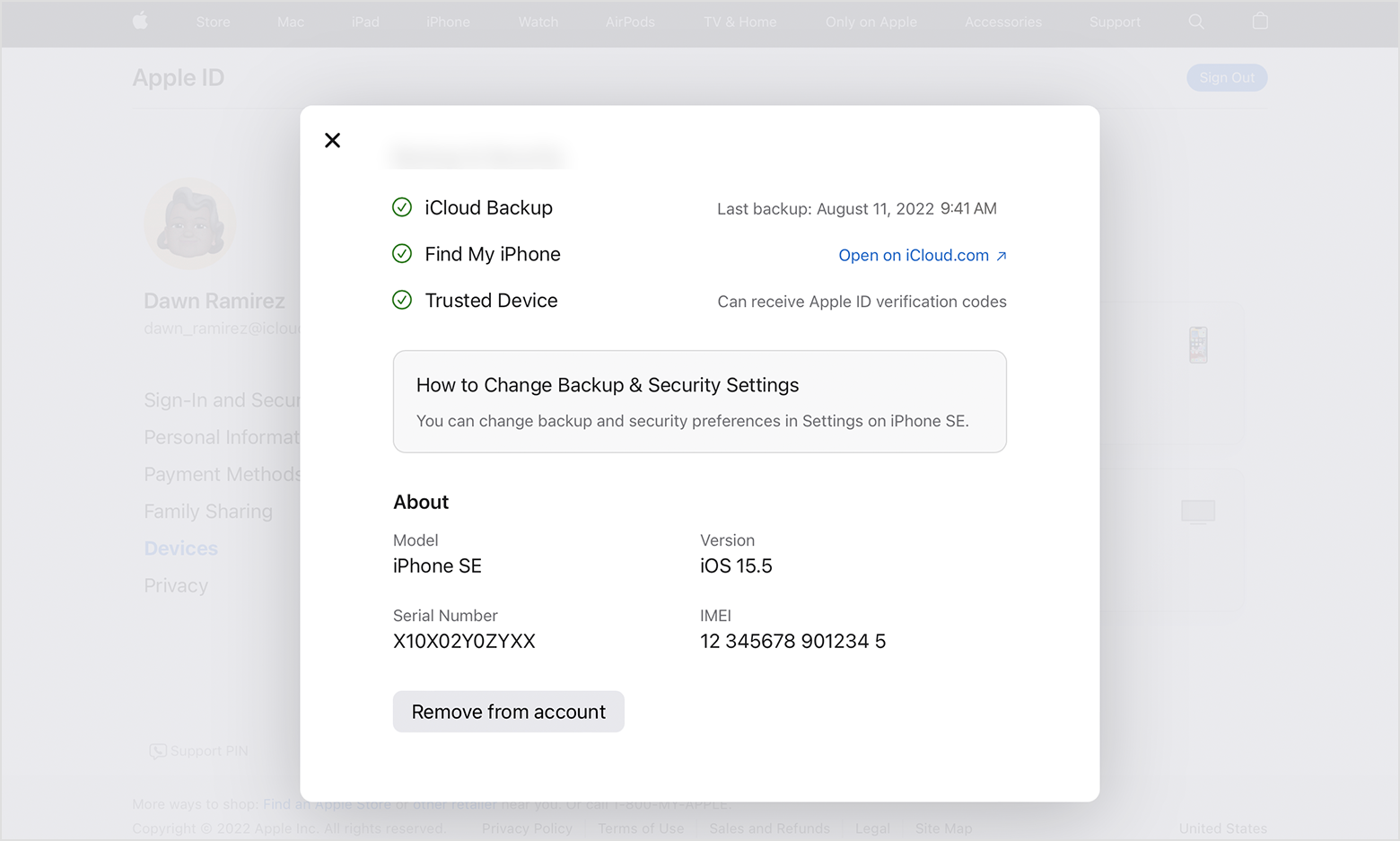Open Legal footer link
This screenshot has width=1400, height=841.
point(872,828)
